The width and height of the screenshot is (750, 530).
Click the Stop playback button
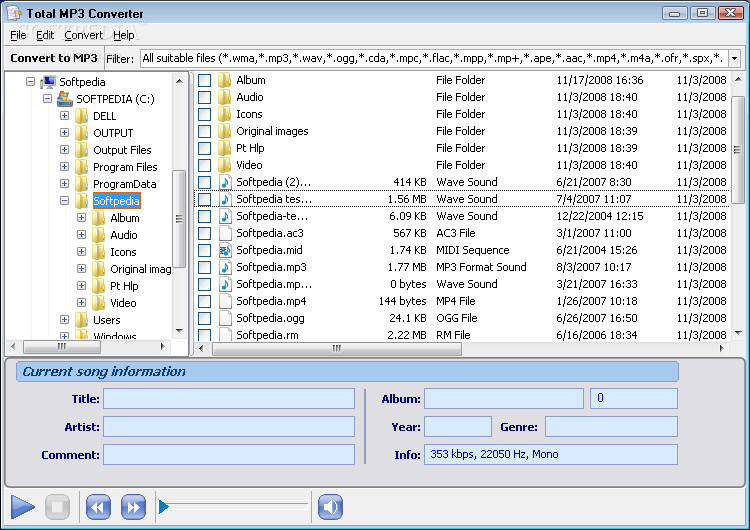57,507
